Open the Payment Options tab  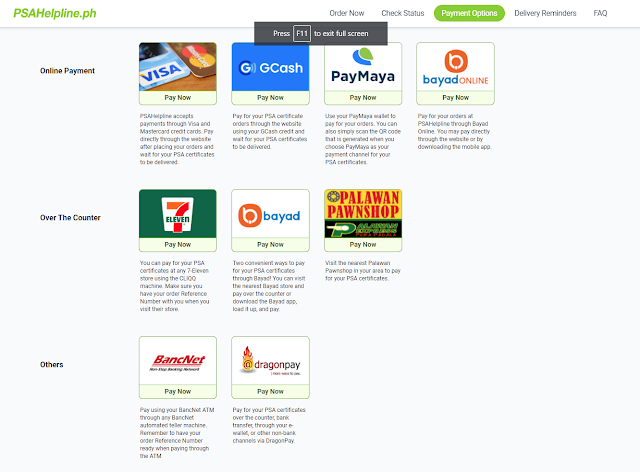(469, 13)
